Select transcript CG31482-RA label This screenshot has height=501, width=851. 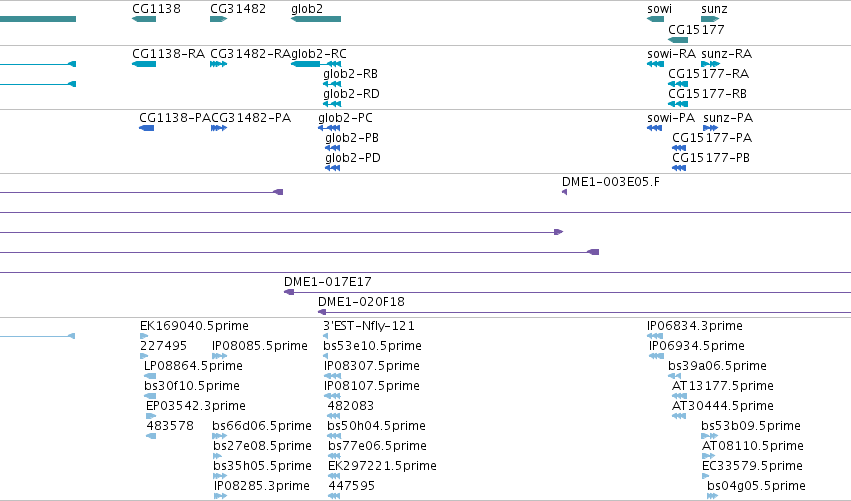tap(251, 54)
